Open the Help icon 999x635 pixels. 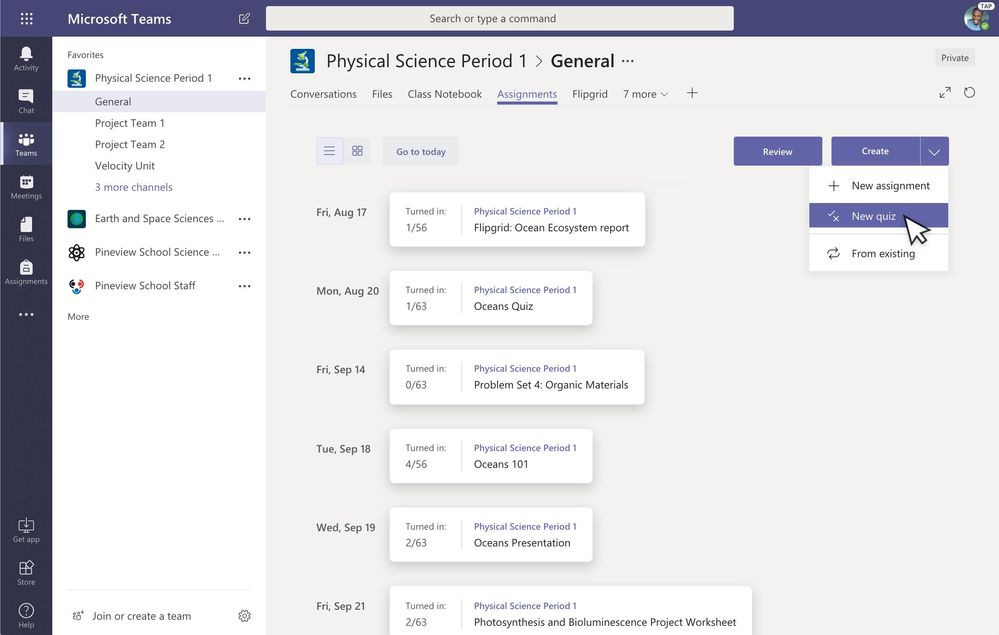click(x=26, y=615)
